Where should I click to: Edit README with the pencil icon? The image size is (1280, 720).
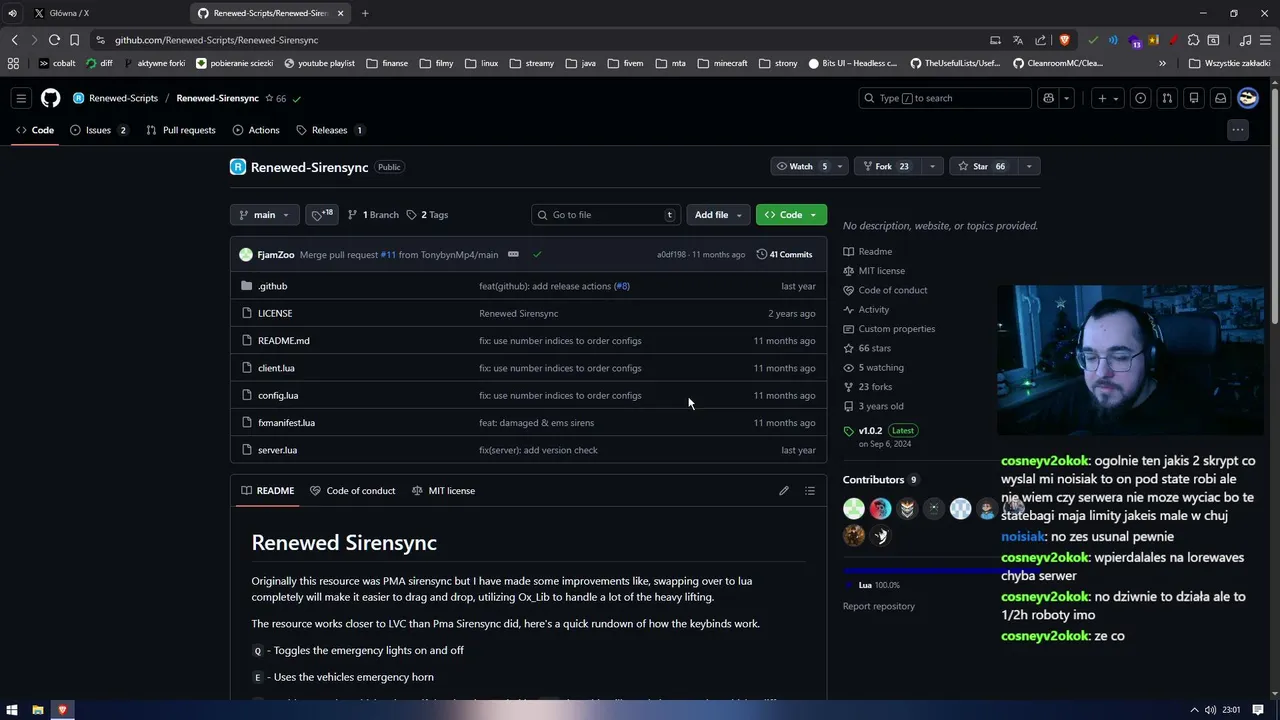[784, 491]
